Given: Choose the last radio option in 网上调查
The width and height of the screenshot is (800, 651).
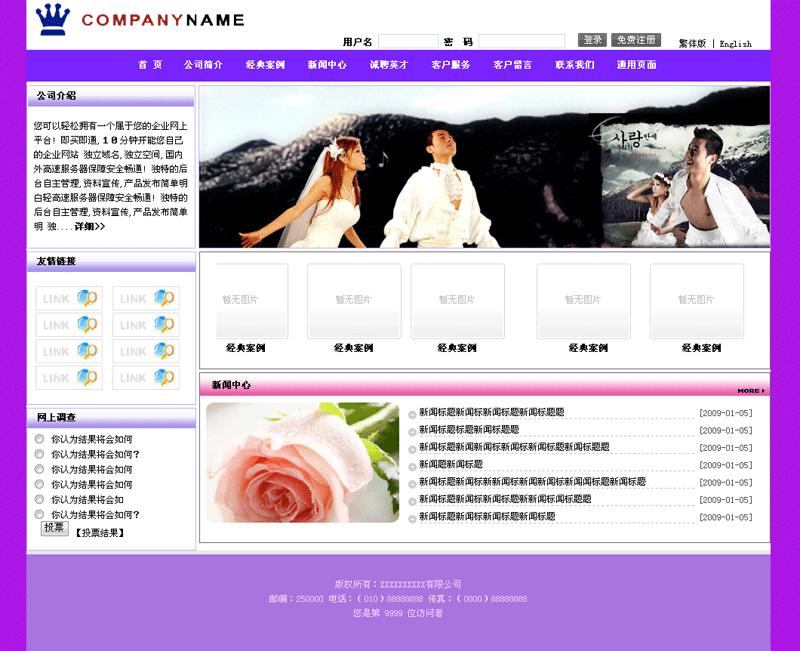Looking at the screenshot, I should click(40, 514).
